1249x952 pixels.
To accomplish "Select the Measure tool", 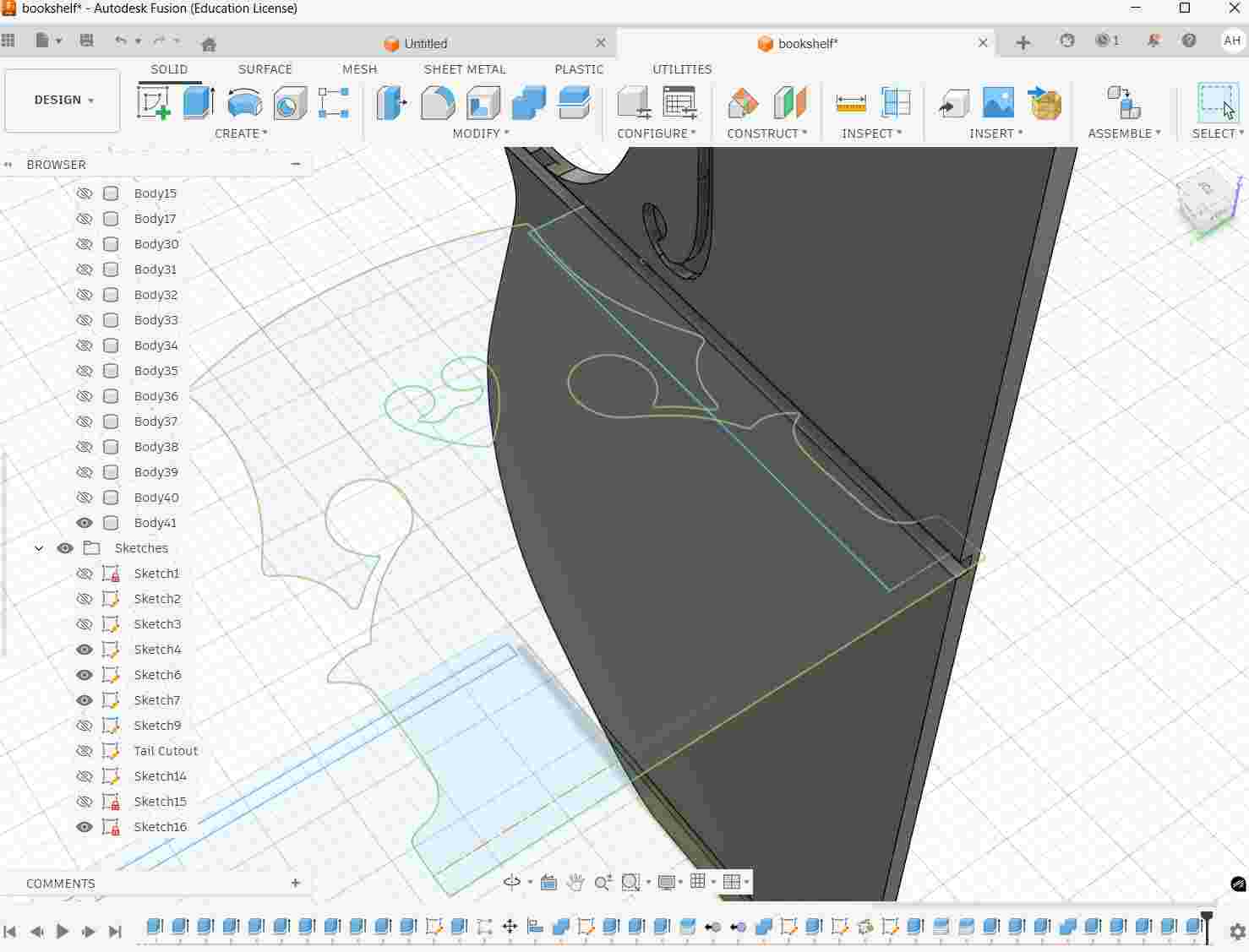I will pyautogui.click(x=850, y=103).
